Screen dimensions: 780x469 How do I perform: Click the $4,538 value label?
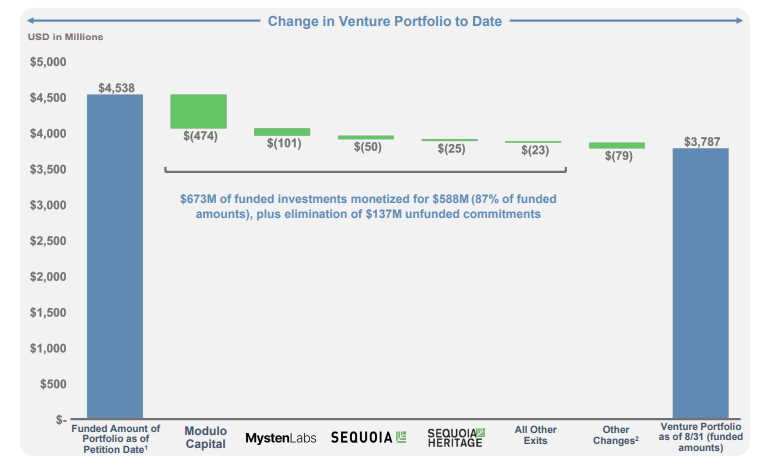pos(114,86)
